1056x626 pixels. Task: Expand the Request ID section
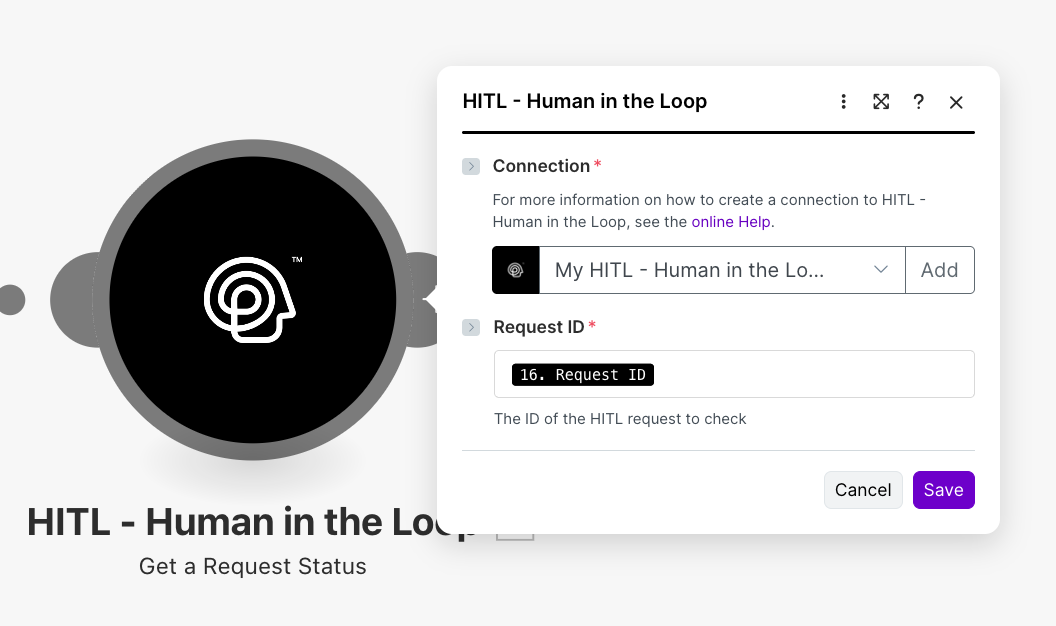tap(470, 327)
